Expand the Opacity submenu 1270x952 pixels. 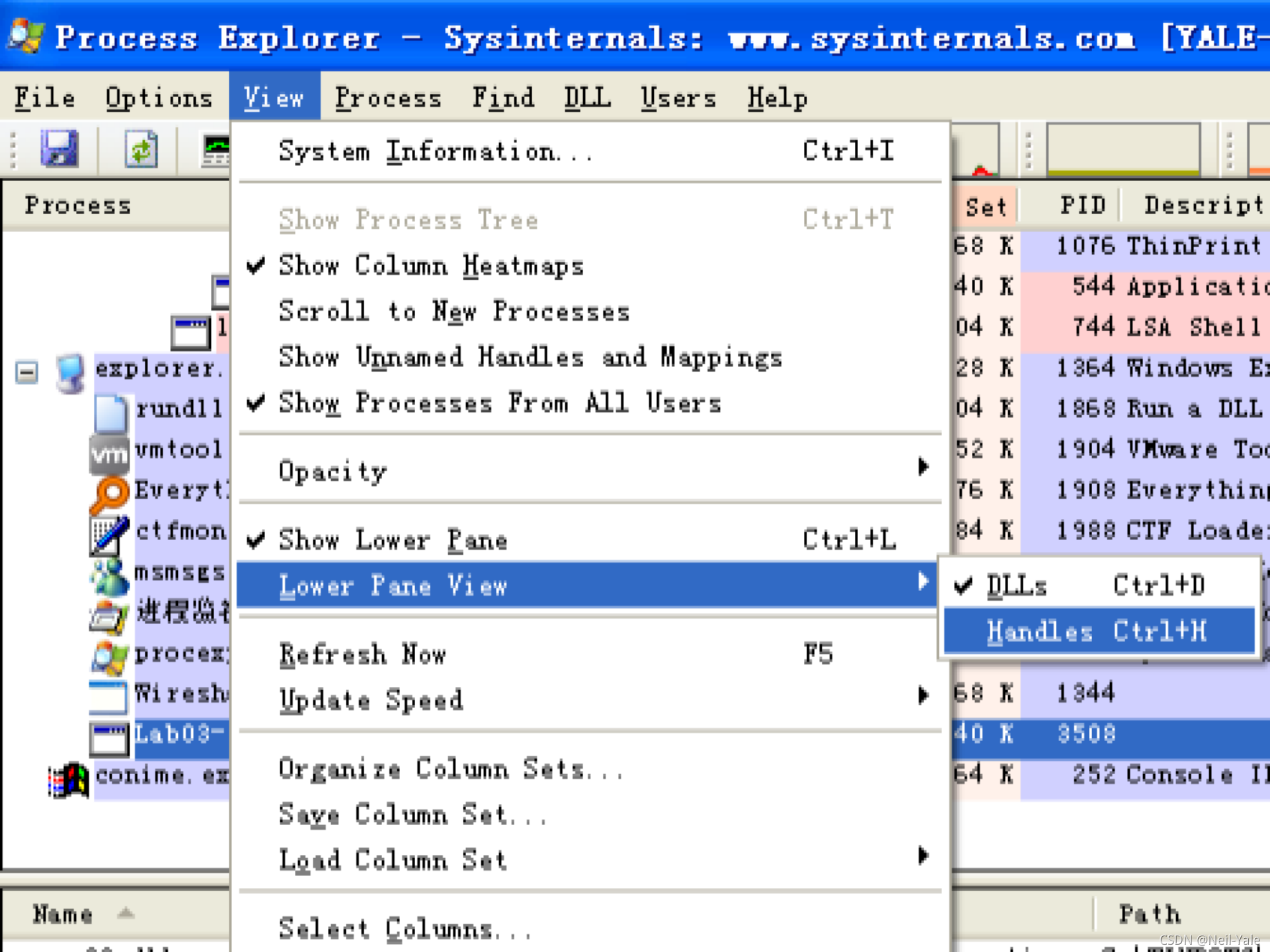click(590, 471)
